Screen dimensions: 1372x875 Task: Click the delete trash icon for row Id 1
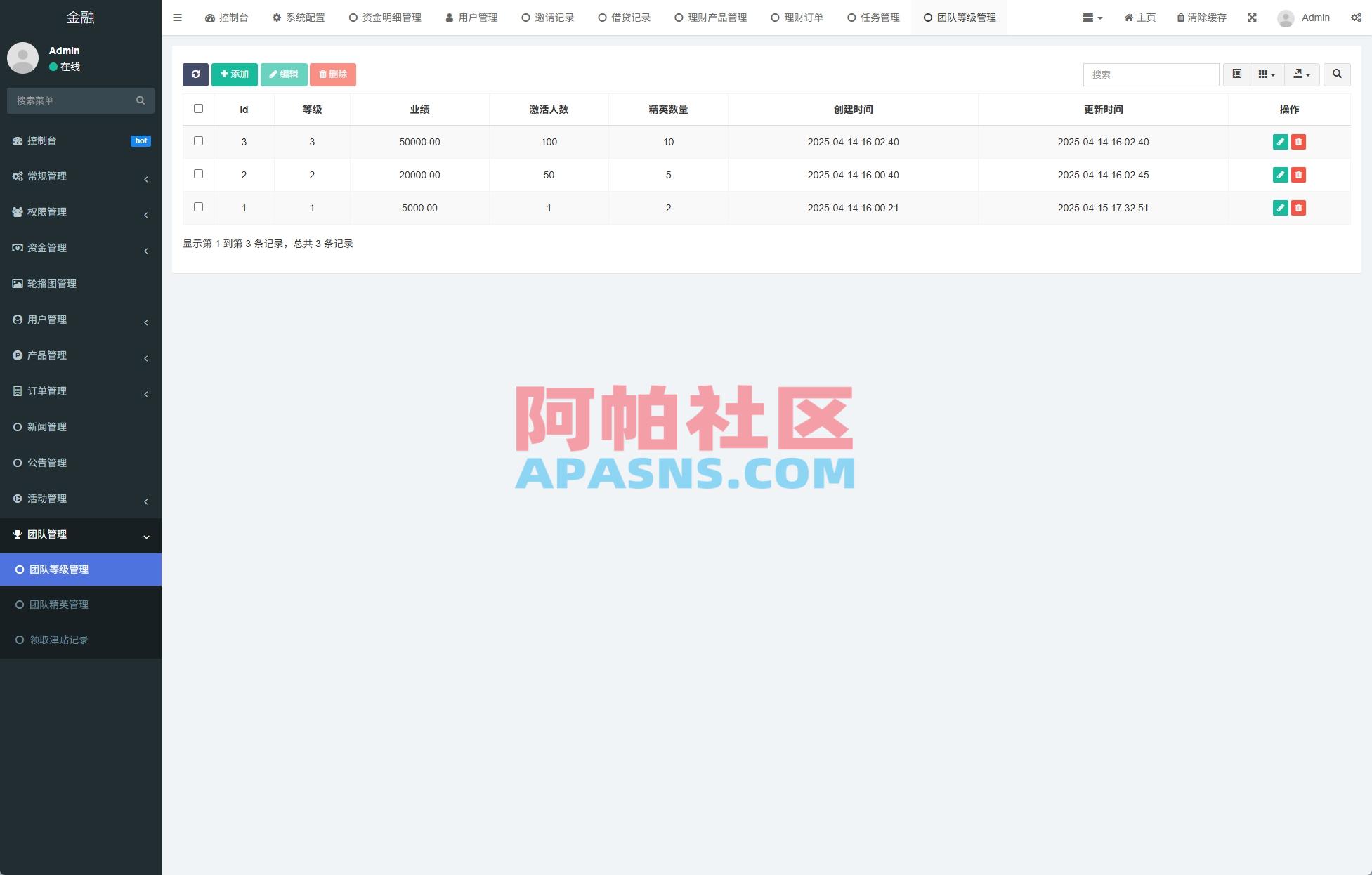[1298, 208]
